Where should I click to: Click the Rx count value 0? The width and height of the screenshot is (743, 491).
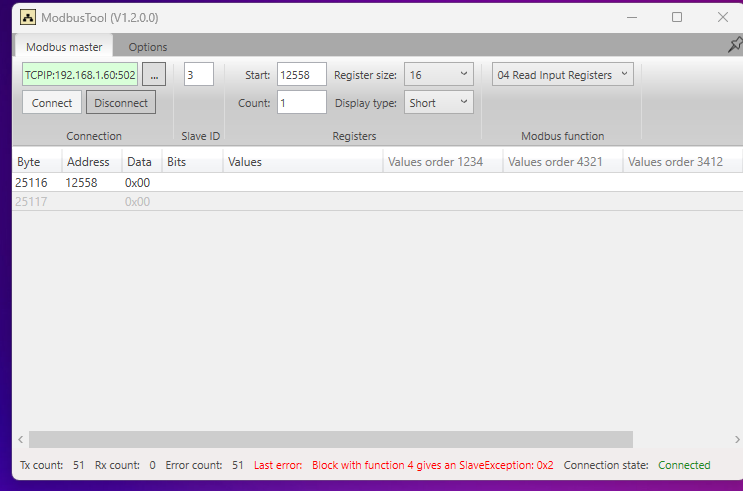153,465
